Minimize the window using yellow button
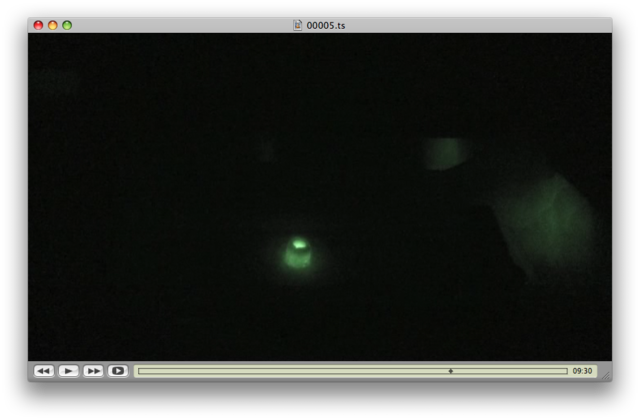The height and width of the screenshot is (420, 640). (x=53, y=25)
